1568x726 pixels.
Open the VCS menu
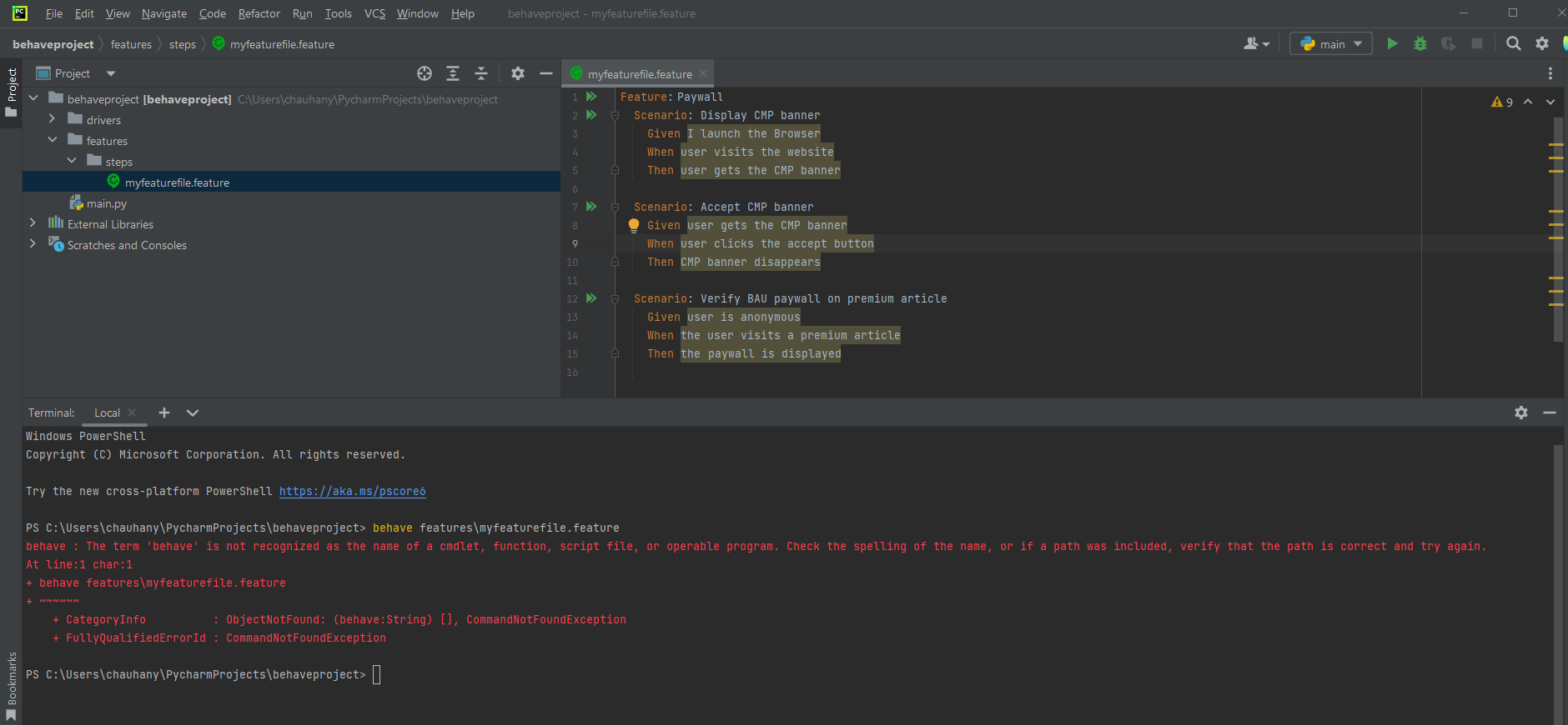pyautogui.click(x=374, y=13)
